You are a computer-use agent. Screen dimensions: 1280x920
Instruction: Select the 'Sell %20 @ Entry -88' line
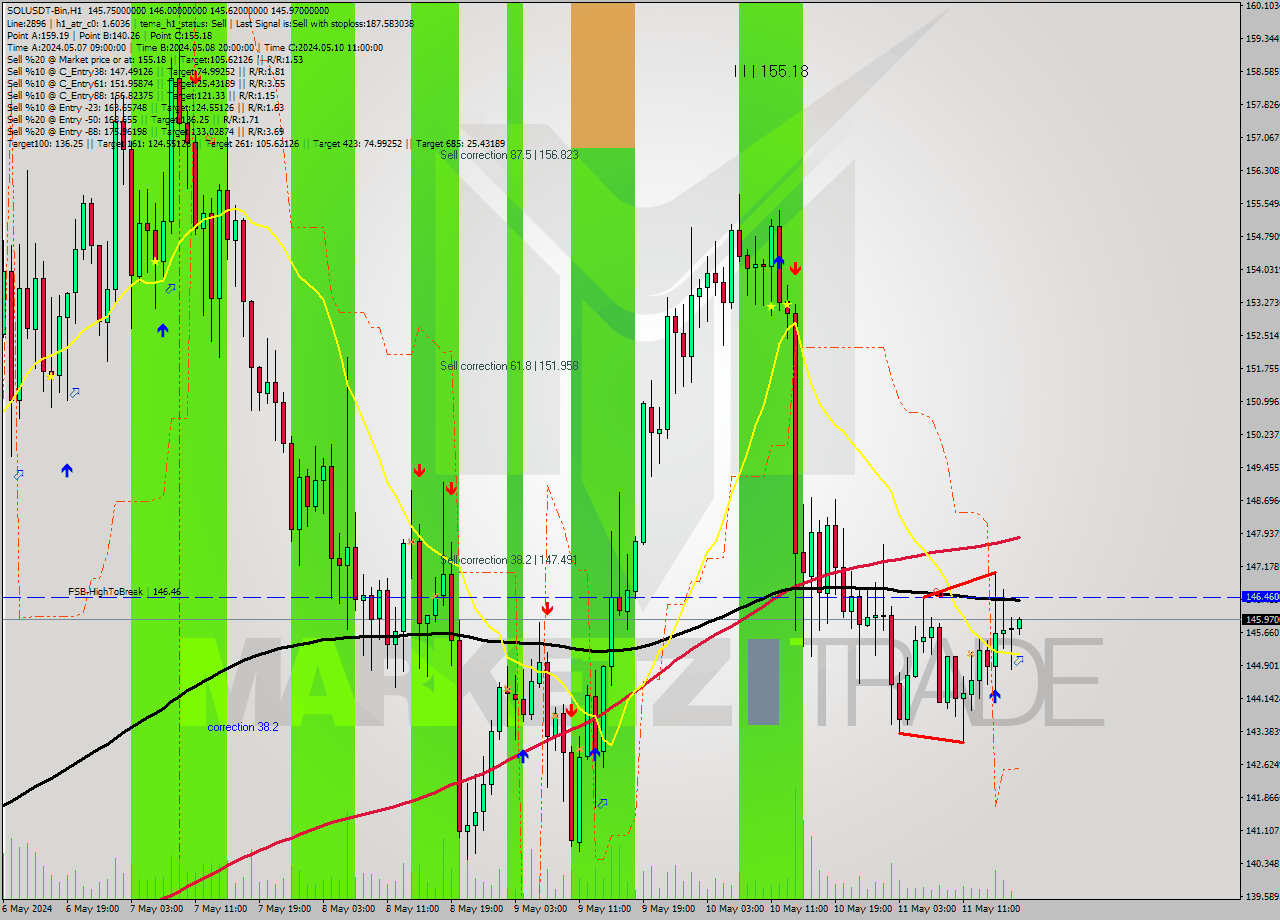[145, 131]
